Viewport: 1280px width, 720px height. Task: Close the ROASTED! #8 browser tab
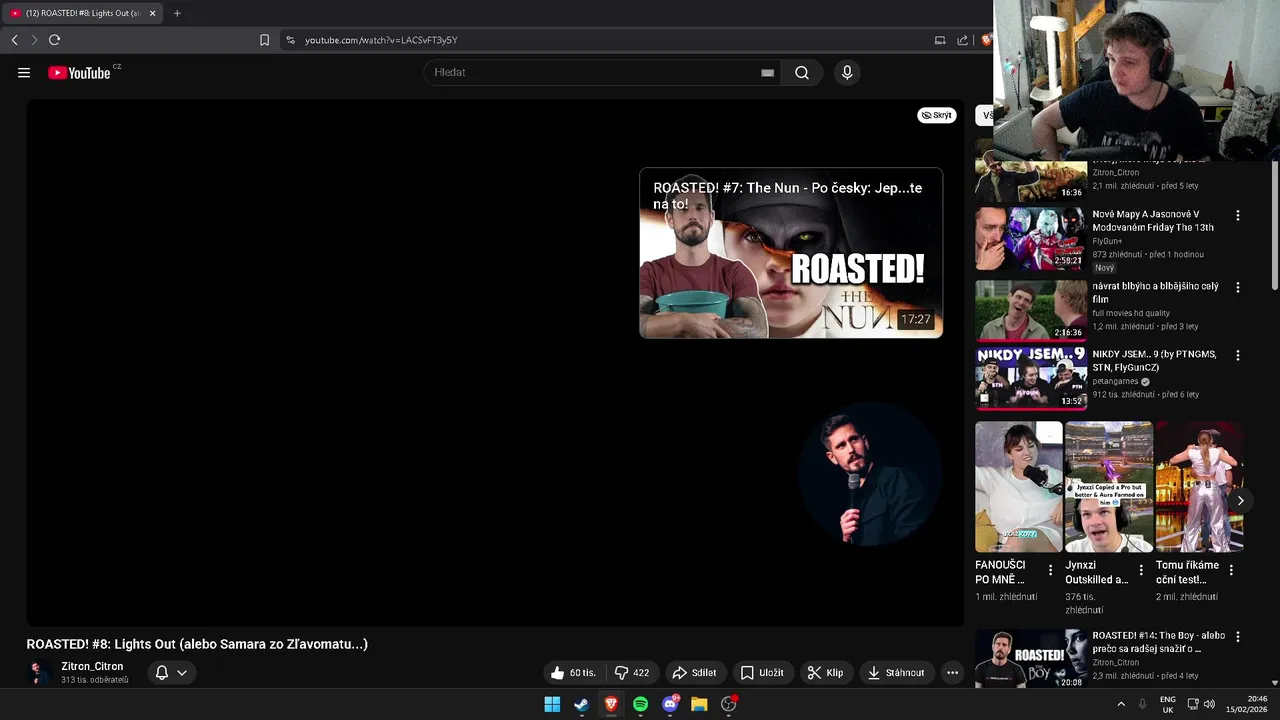click(152, 13)
